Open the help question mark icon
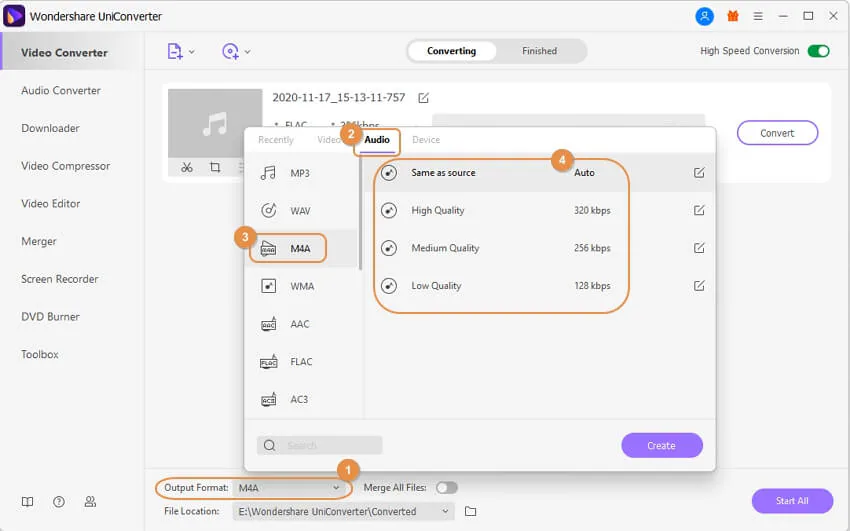The image size is (850, 531). coord(59,502)
